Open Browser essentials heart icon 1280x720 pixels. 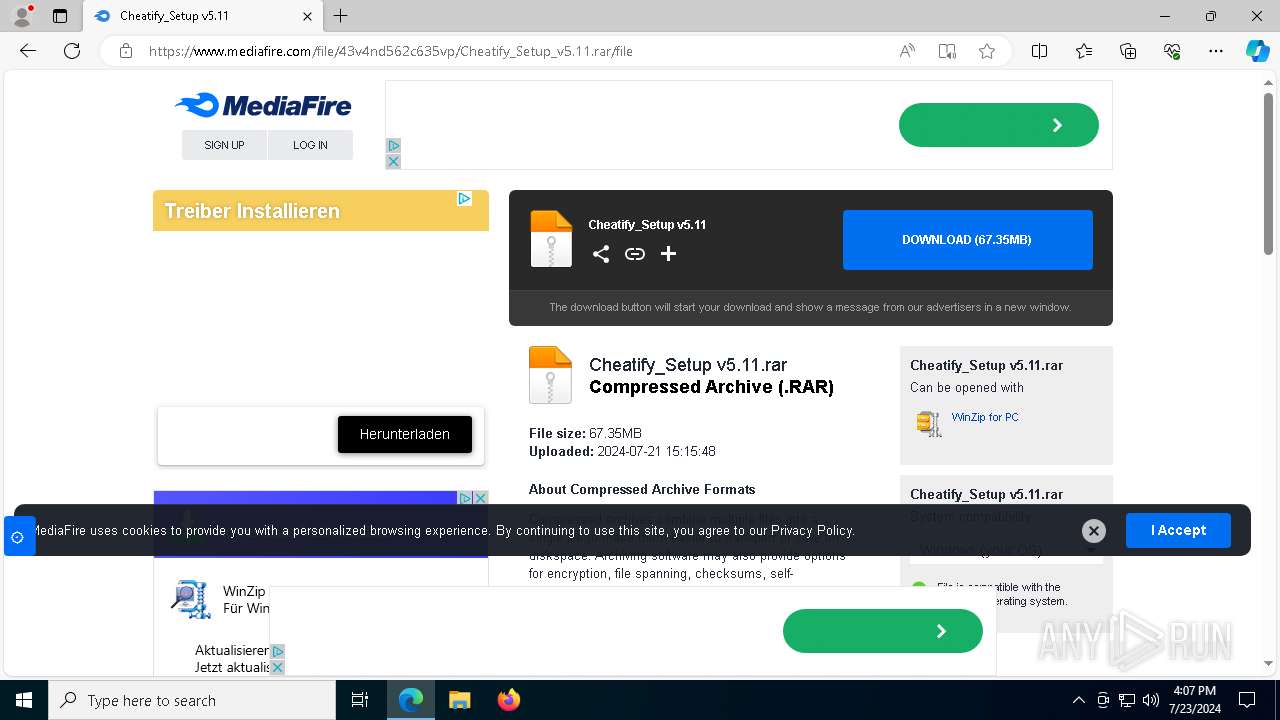(1172, 51)
